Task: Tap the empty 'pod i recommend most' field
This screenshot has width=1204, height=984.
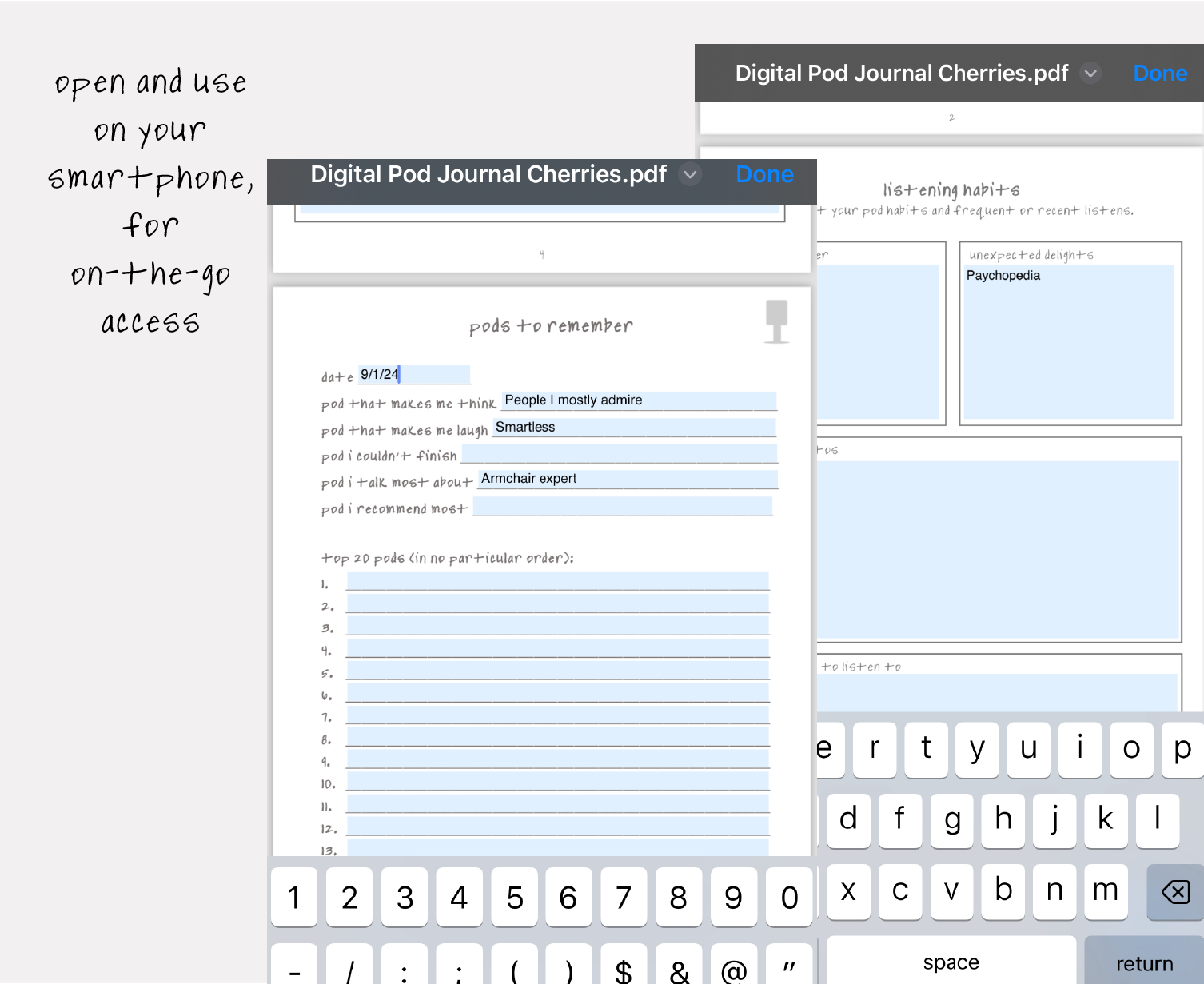Action: [622, 507]
